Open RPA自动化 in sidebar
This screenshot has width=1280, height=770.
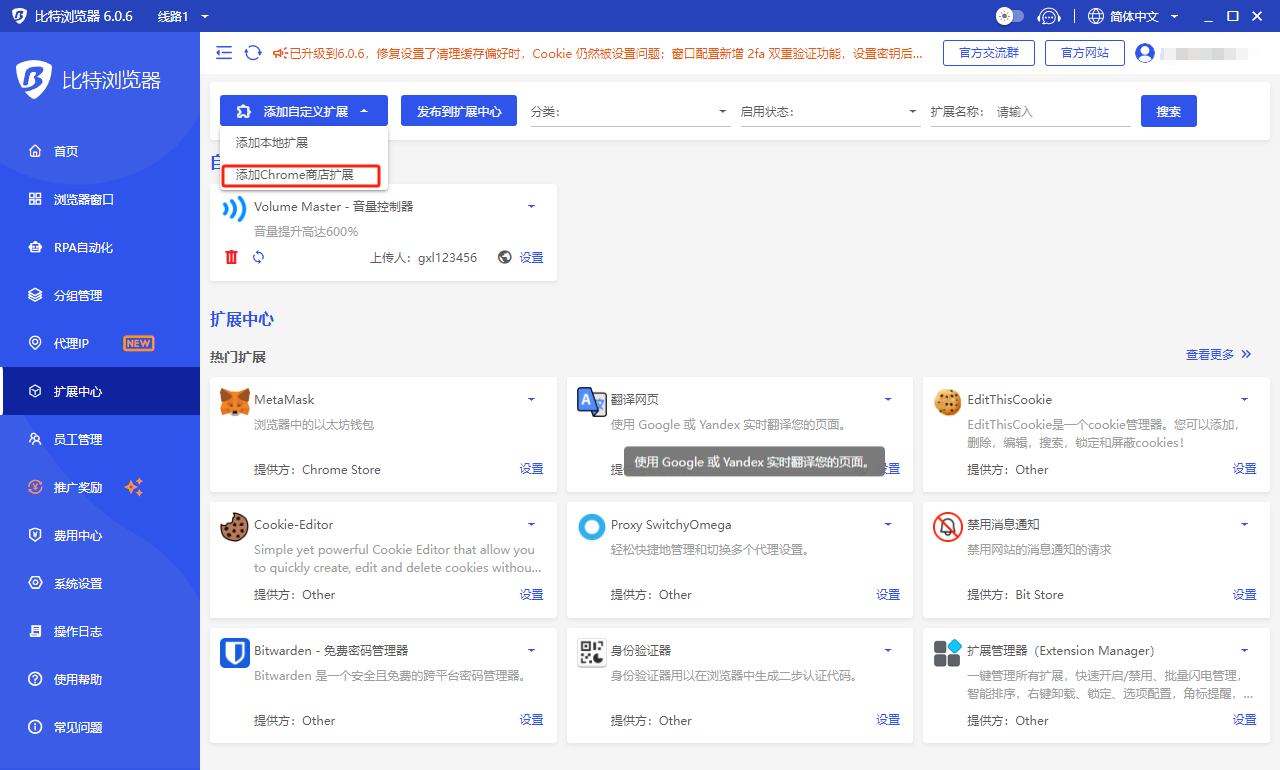tap(100, 247)
